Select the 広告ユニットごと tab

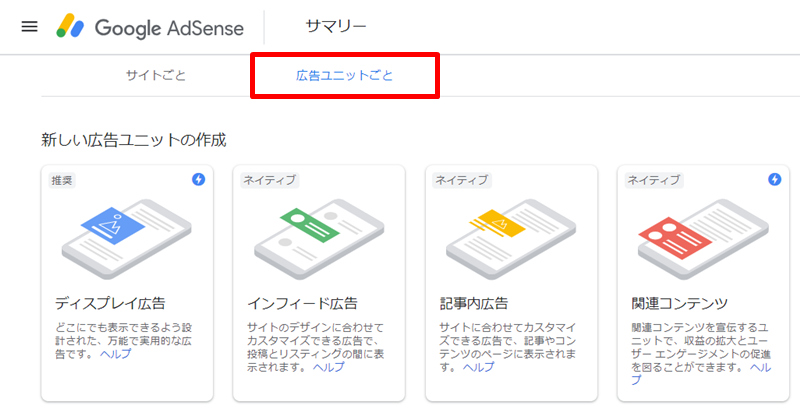point(345,76)
